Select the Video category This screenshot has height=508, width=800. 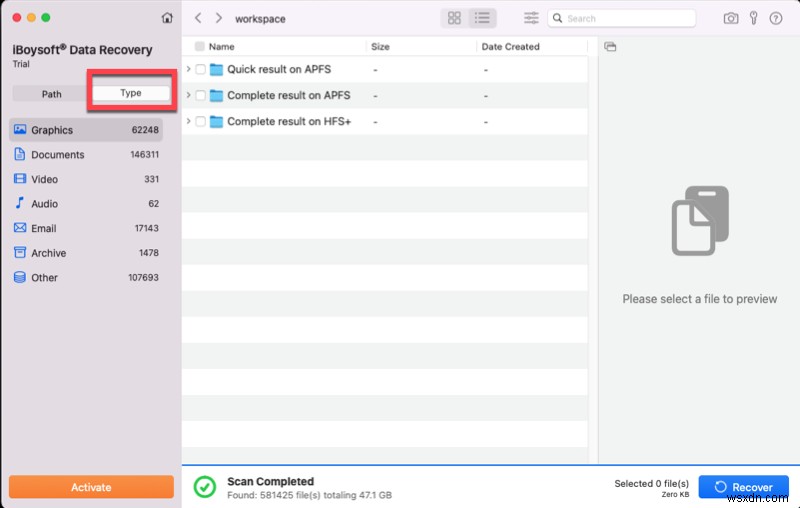coord(86,179)
